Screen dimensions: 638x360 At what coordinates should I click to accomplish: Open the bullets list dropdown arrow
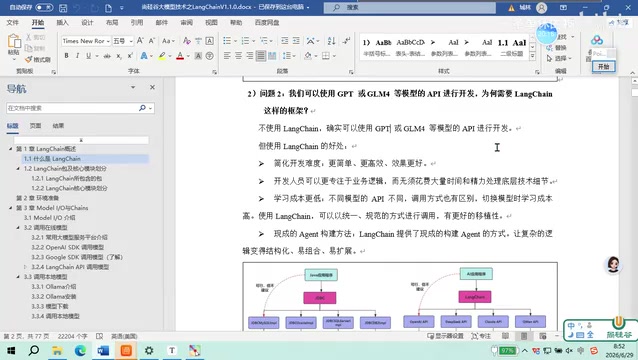coord(235,41)
